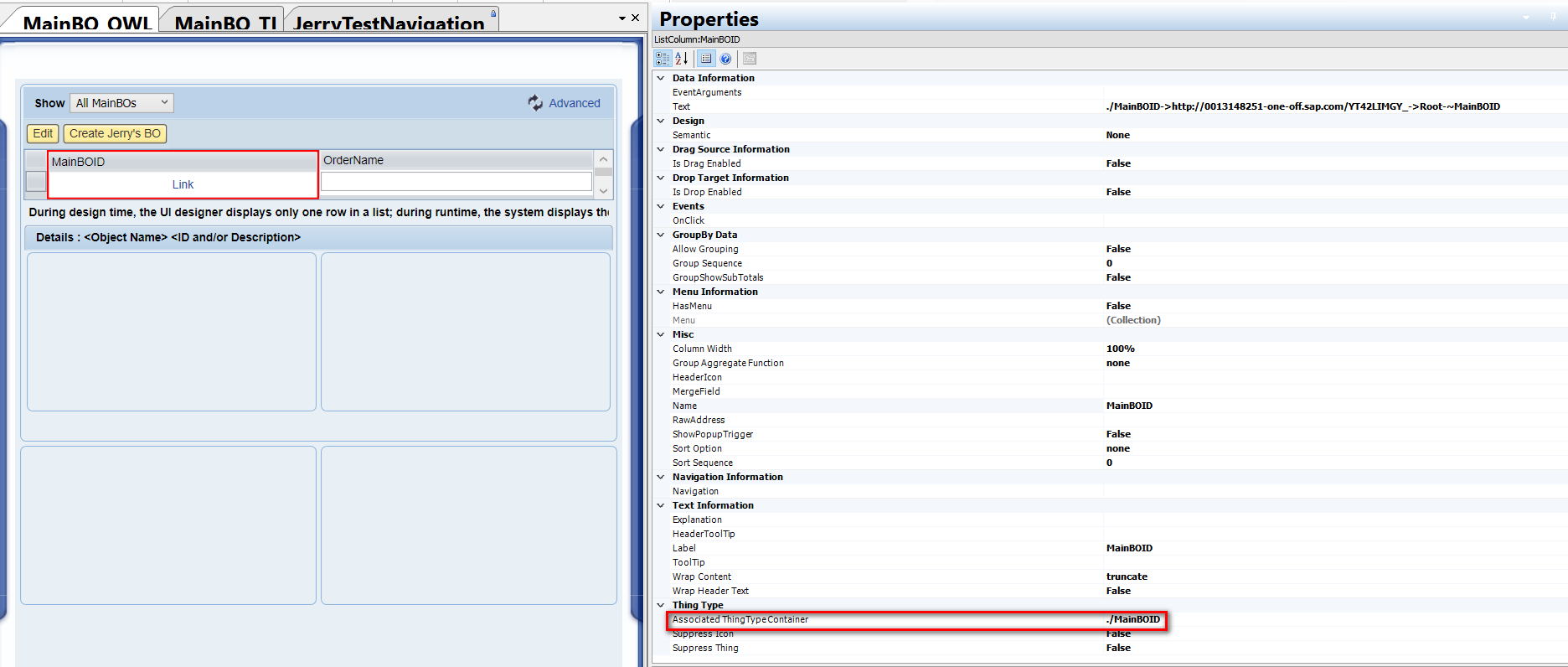Select Group Sequence property
Viewport: 1568px width, 667px height.
coord(1110,263)
